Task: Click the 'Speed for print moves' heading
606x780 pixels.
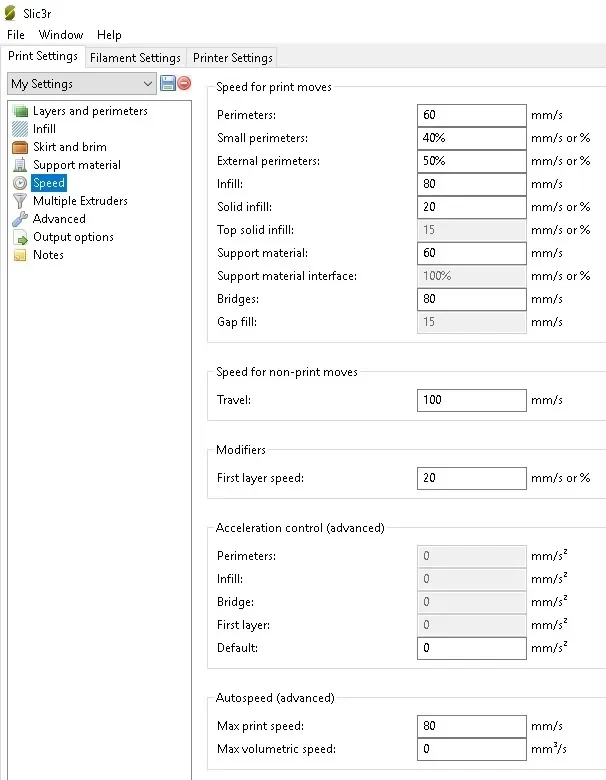Action: point(274,87)
